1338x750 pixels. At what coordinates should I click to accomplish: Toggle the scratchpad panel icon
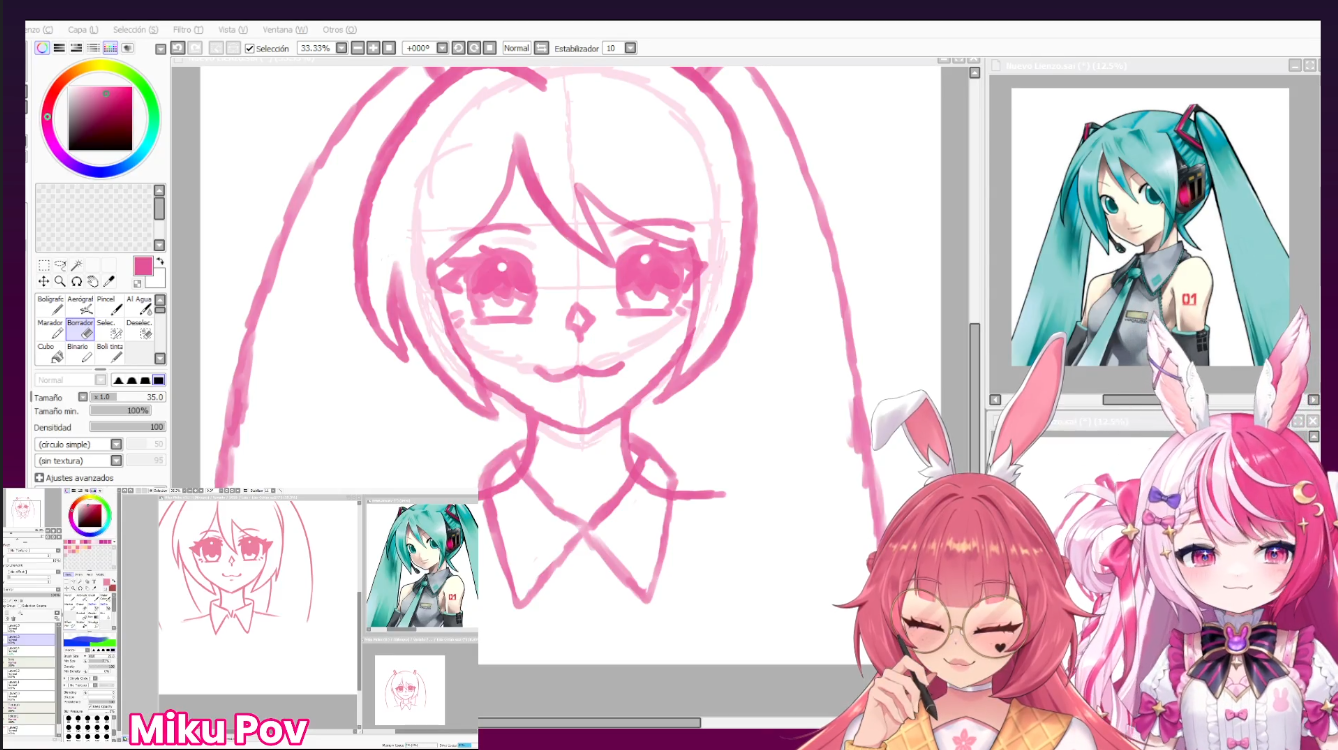[x=127, y=48]
